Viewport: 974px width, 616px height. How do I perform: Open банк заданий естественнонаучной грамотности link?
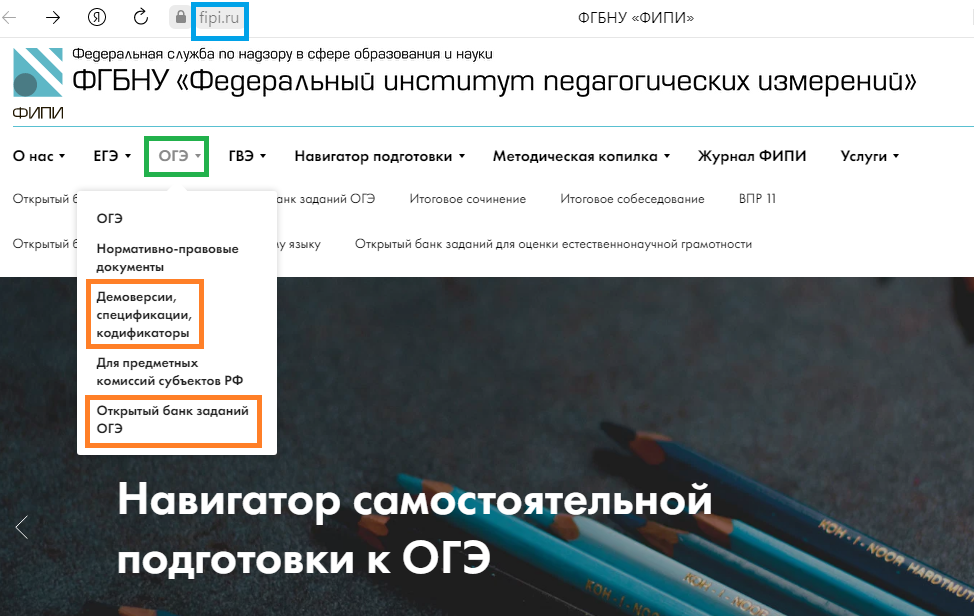[x=553, y=245]
